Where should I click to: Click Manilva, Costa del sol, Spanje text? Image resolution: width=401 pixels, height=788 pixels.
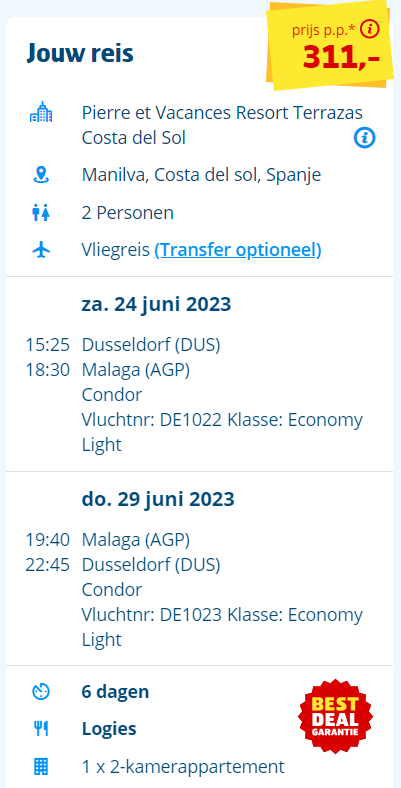coord(201,175)
